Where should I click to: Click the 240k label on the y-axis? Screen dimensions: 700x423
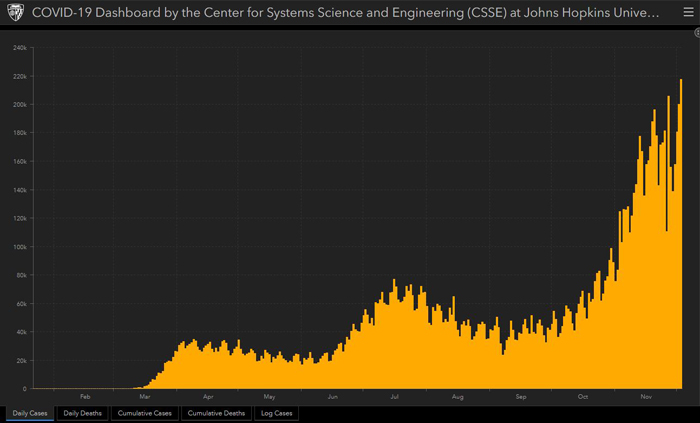tap(20, 48)
